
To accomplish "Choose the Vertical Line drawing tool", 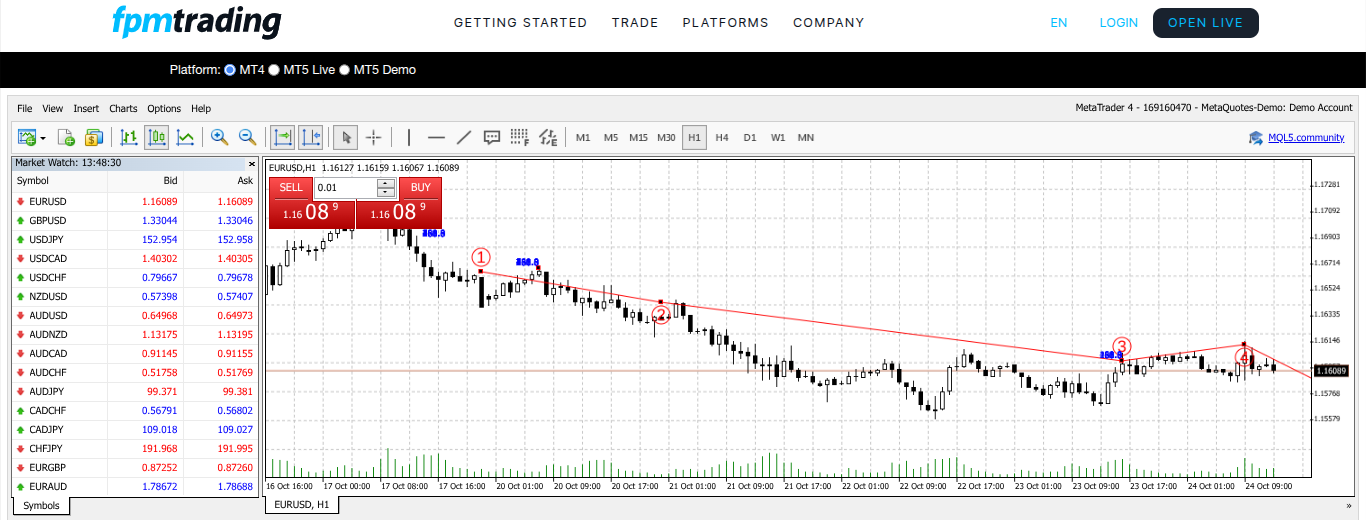I will click(408, 137).
